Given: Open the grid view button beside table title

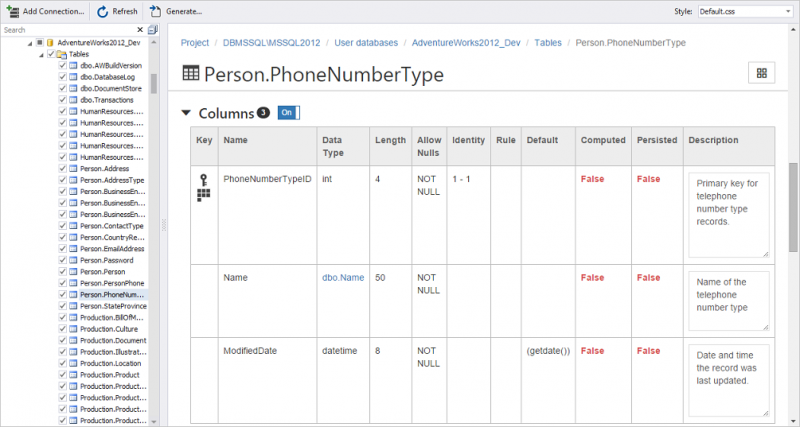Looking at the screenshot, I should pos(761,73).
